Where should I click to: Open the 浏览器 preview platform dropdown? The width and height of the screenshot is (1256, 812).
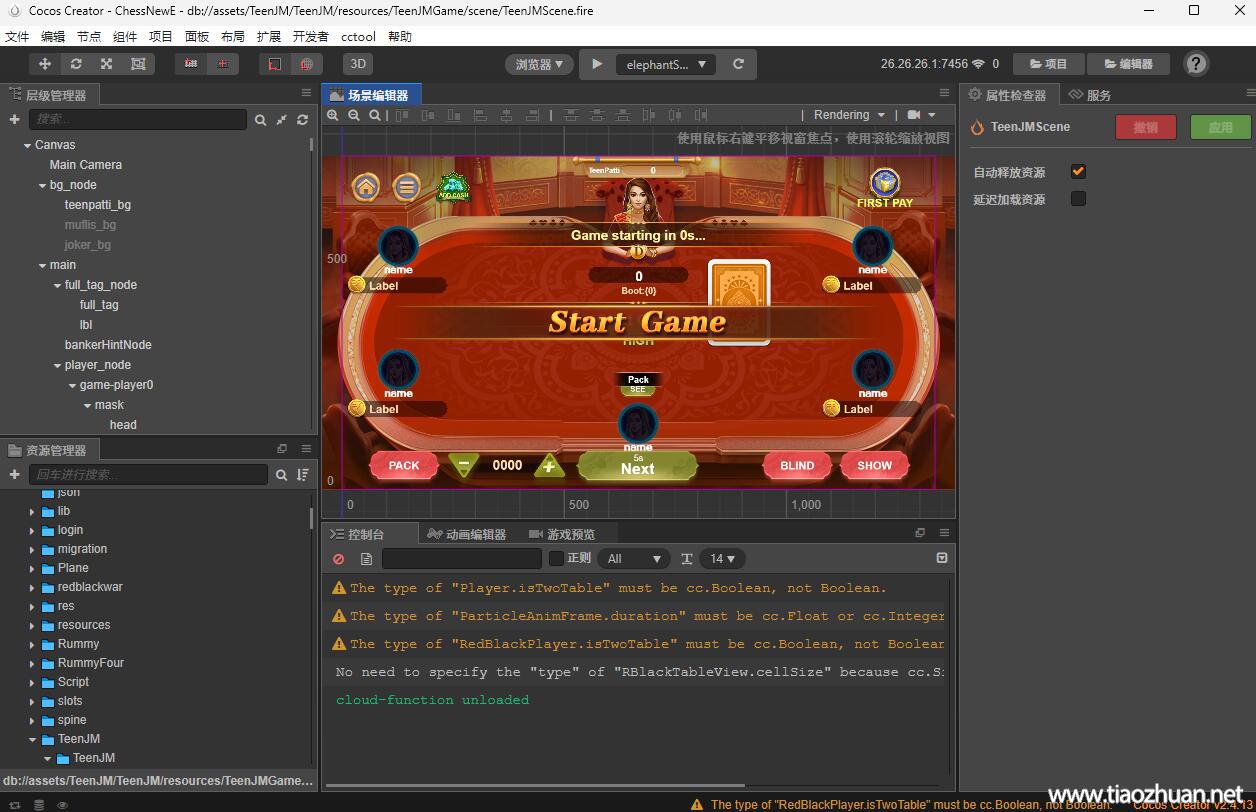point(539,64)
